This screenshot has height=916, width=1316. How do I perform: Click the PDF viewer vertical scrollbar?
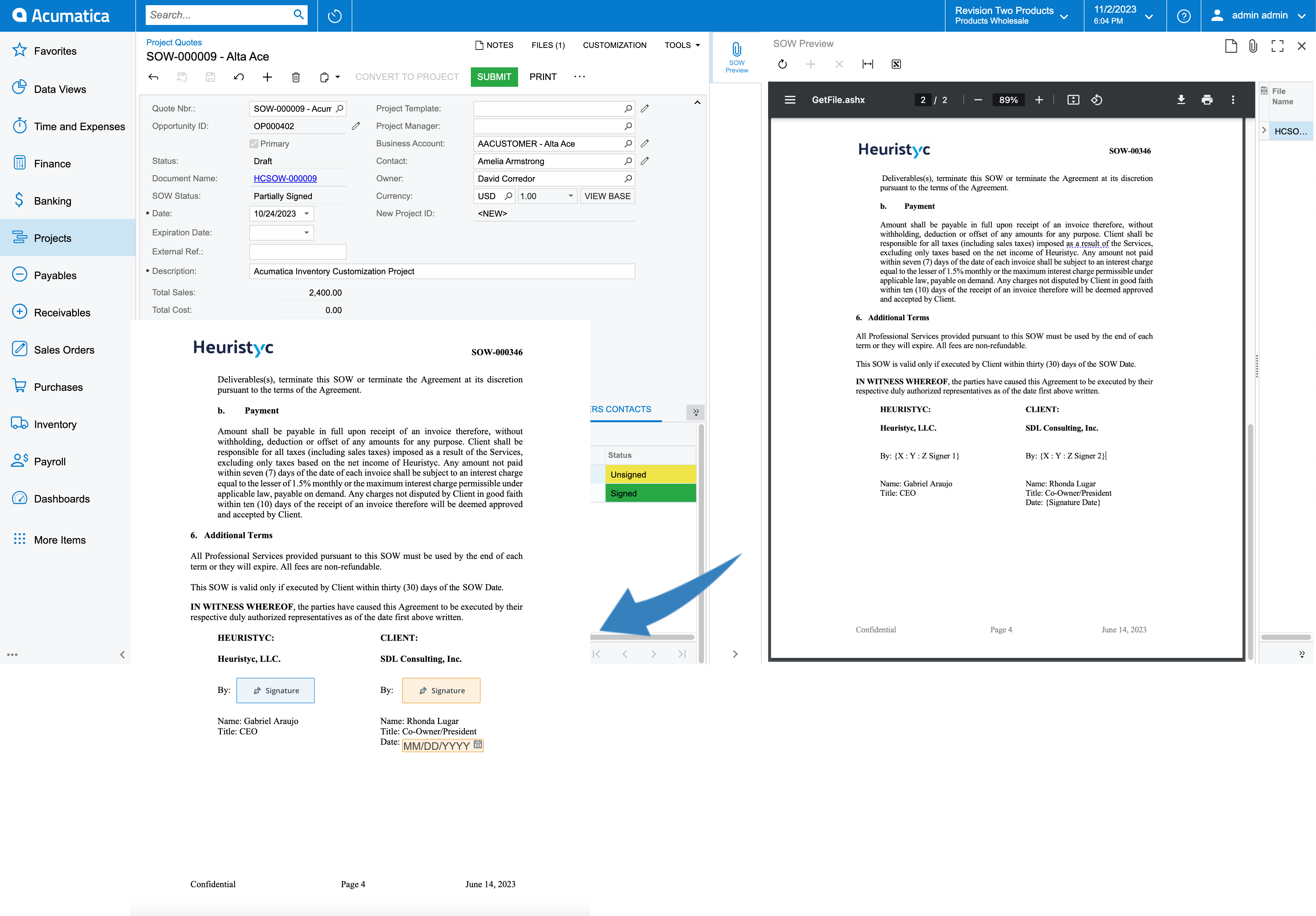click(1251, 540)
